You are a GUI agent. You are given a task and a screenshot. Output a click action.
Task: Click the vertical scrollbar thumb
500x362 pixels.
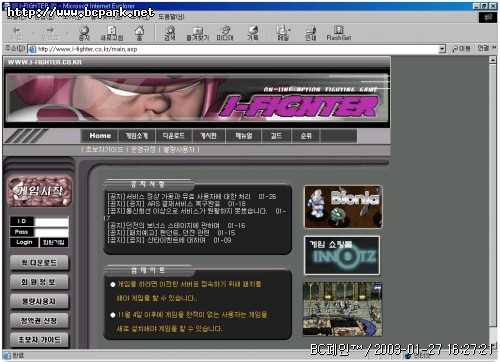pyautogui.click(x=493, y=195)
